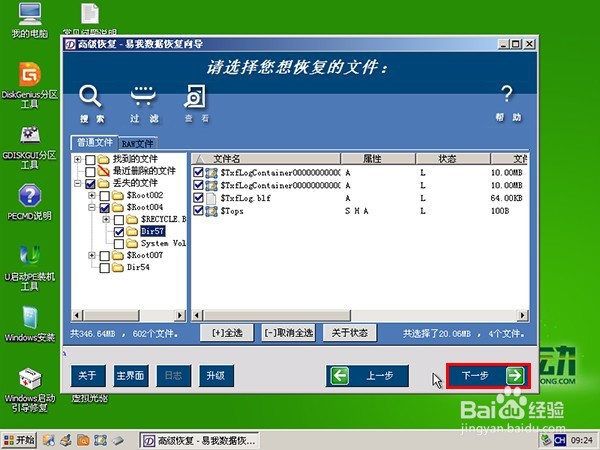
Task: Click the Search (搜索) magnifier icon
Action: tap(90, 96)
